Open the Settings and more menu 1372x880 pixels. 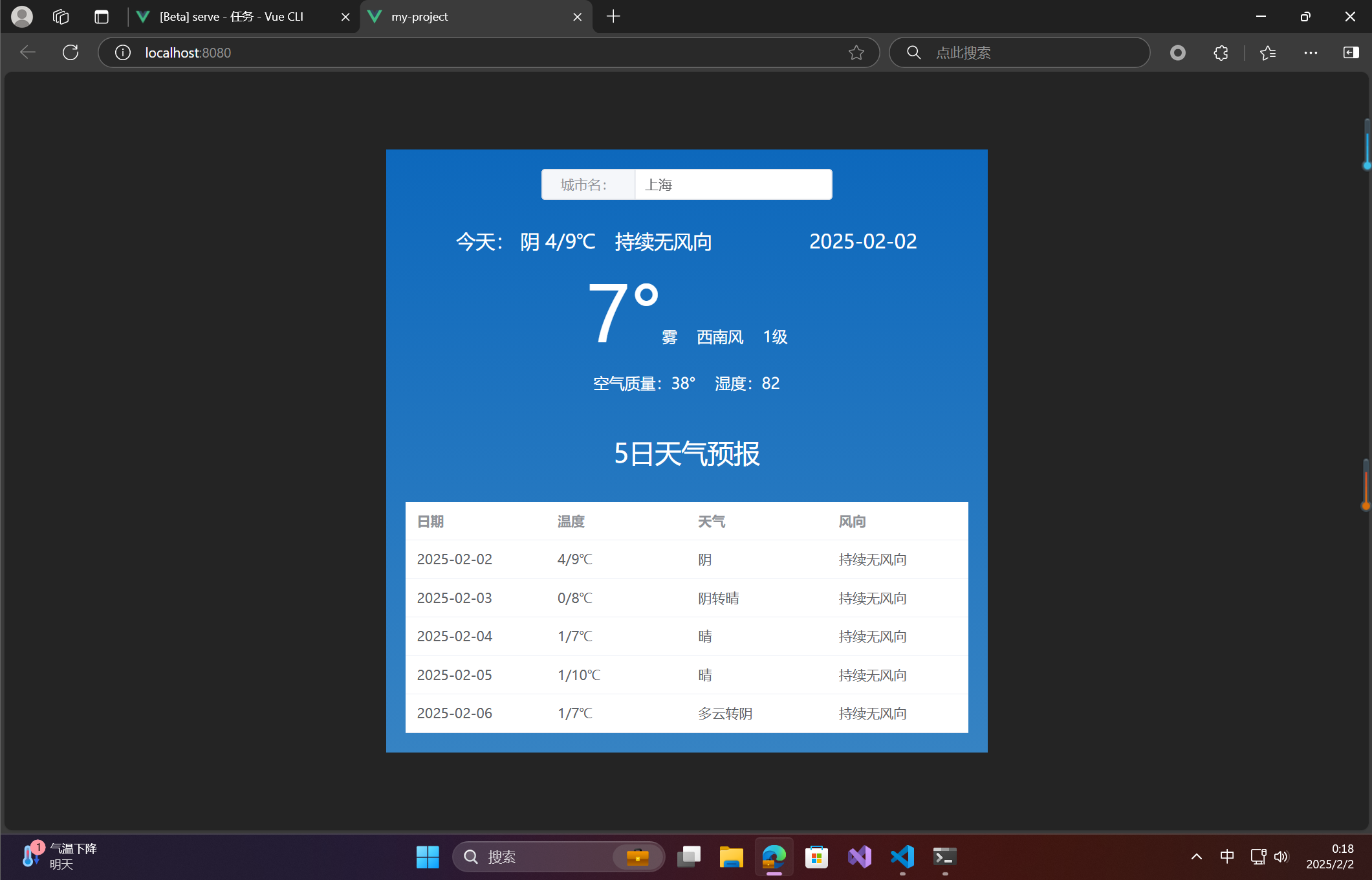pyautogui.click(x=1311, y=52)
